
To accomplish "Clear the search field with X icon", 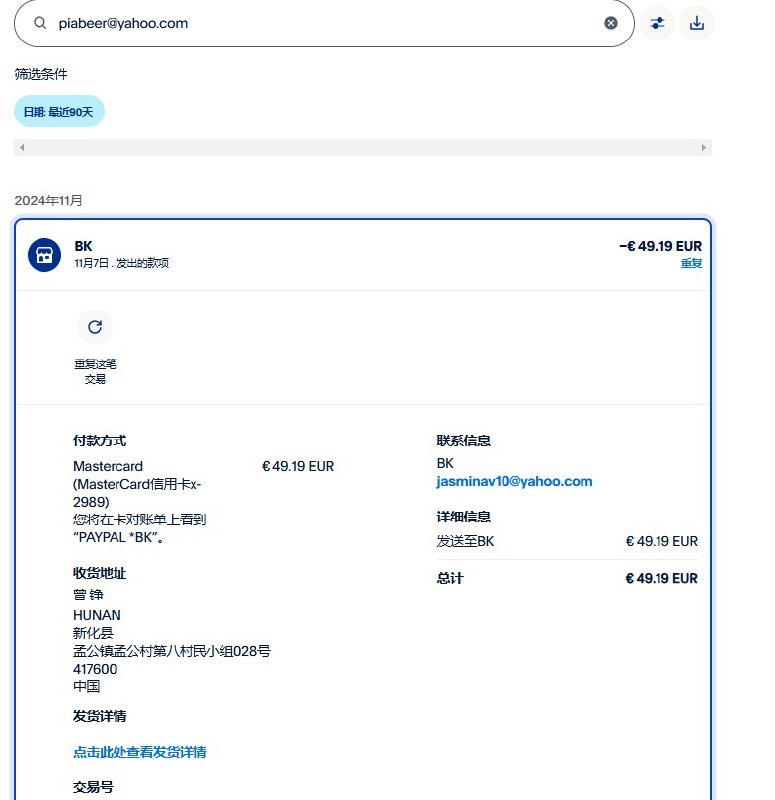I will (611, 23).
